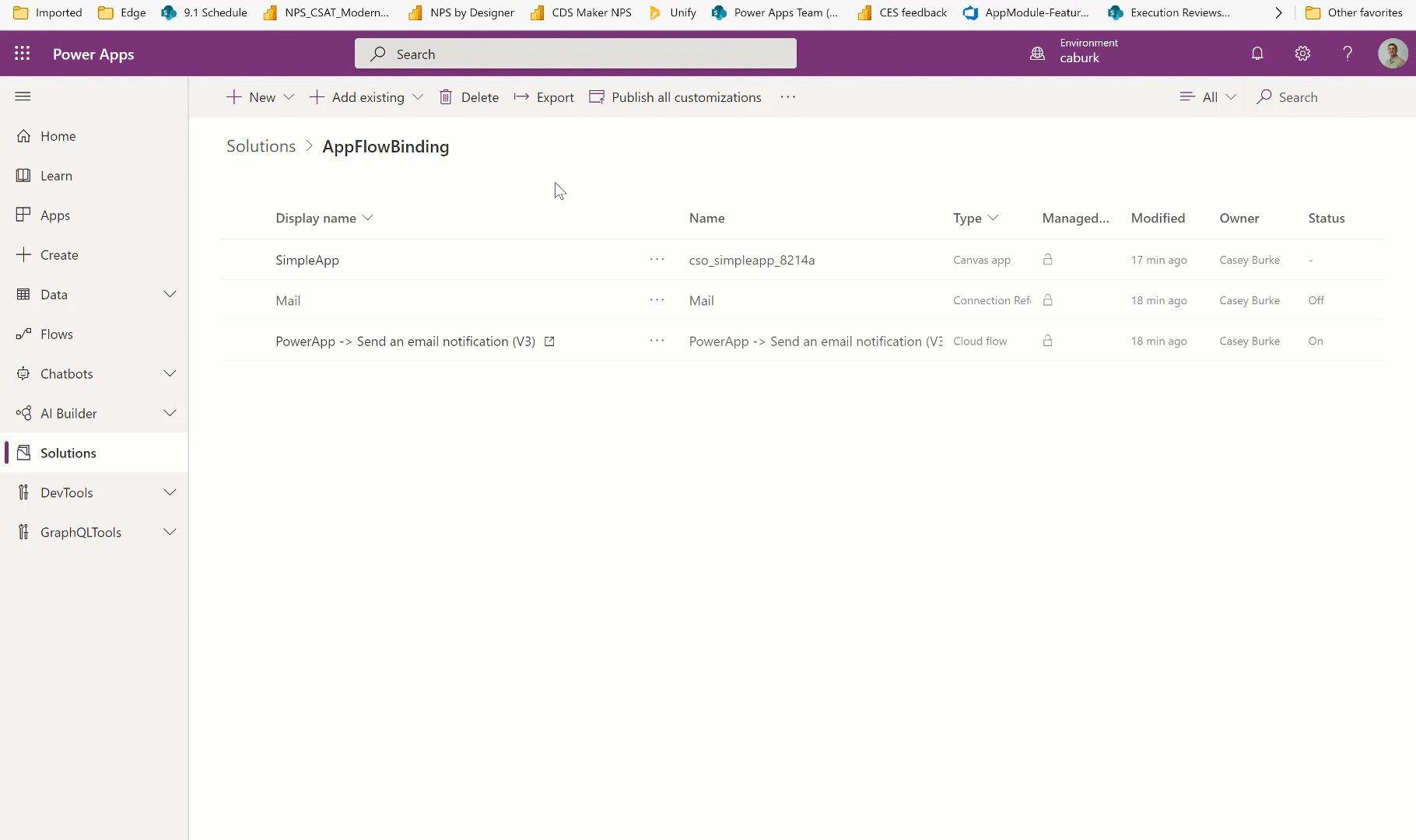Click Publish all customizations button

point(675,97)
